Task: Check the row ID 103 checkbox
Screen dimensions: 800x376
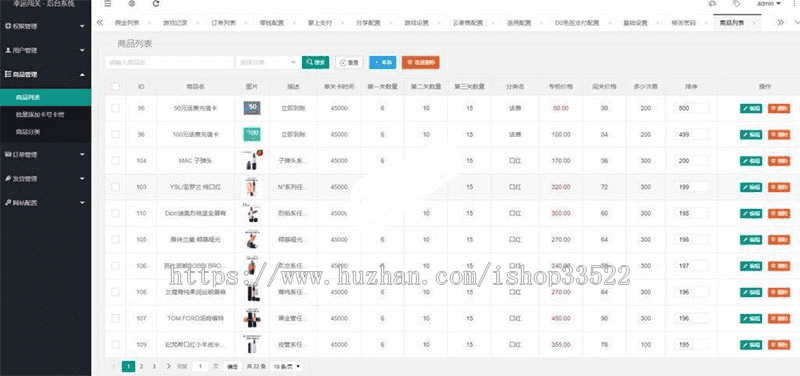Action: [116, 187]
